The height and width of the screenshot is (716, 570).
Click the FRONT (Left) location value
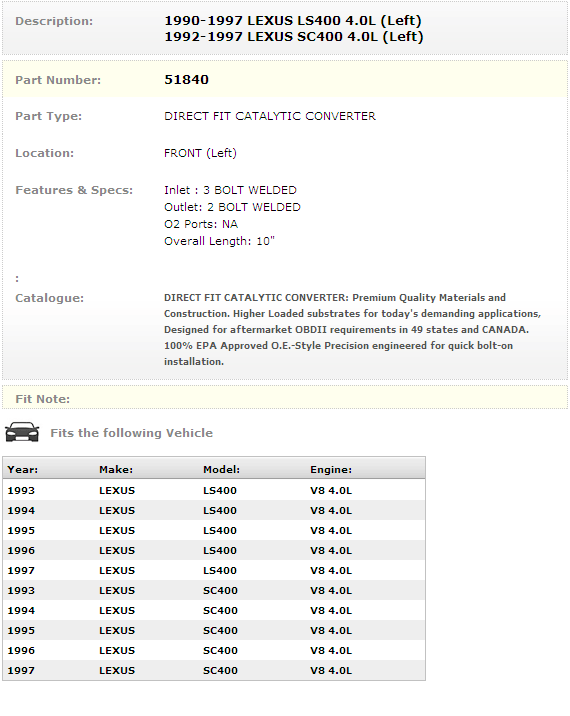pos(201,153)
